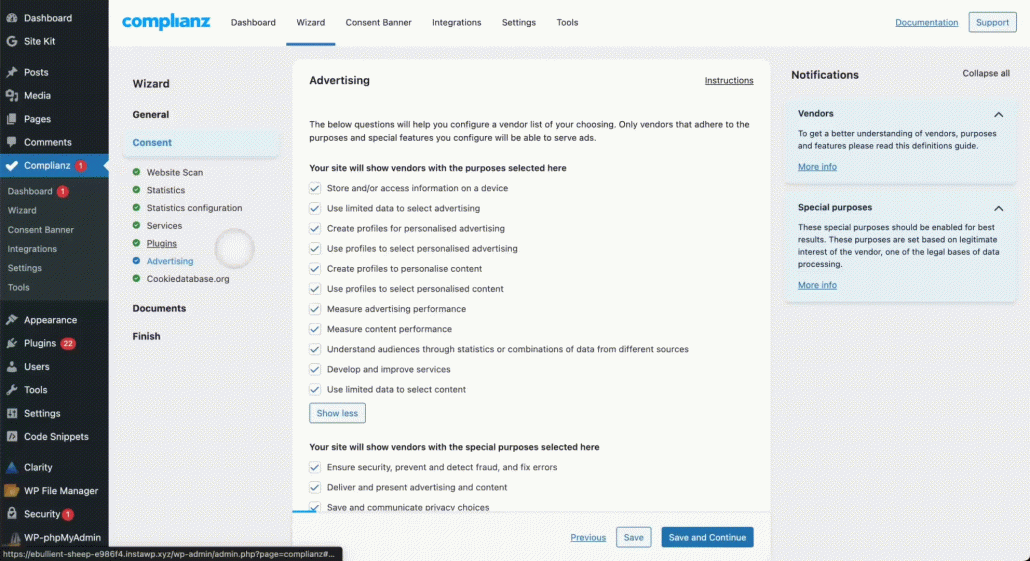Viewport: 1030px width, 561px height.
Task: Click the Code Snippets icon
Action: pos(12,437)
